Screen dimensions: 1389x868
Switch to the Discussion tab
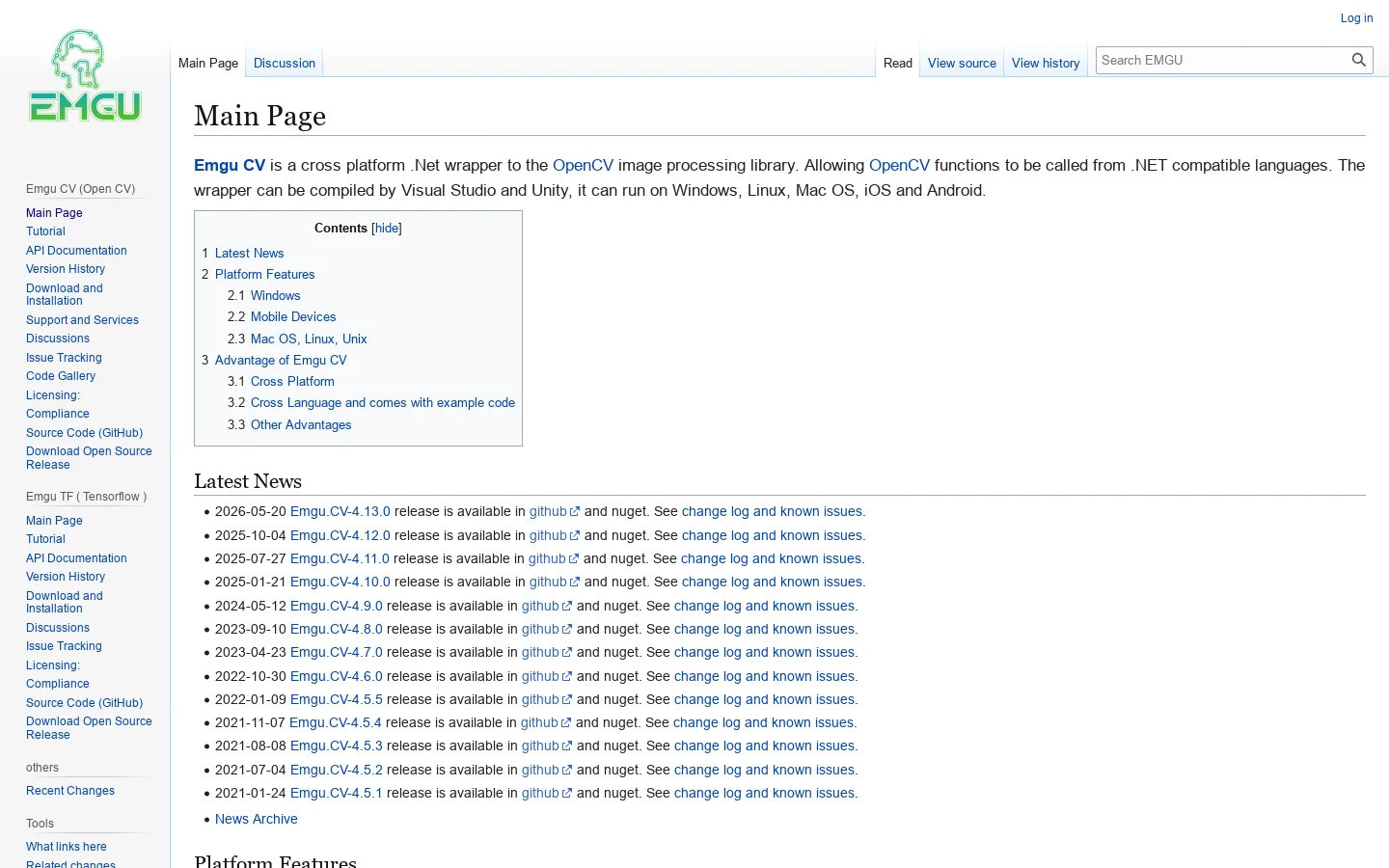(285, 63)
